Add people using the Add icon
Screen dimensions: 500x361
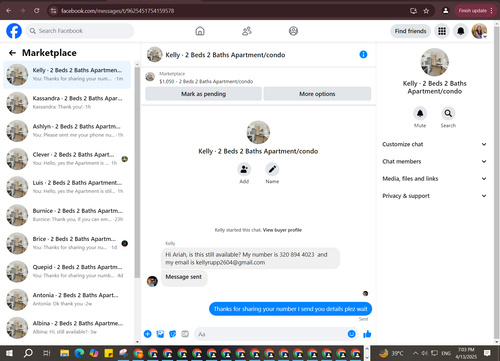[x=244, y=169]
